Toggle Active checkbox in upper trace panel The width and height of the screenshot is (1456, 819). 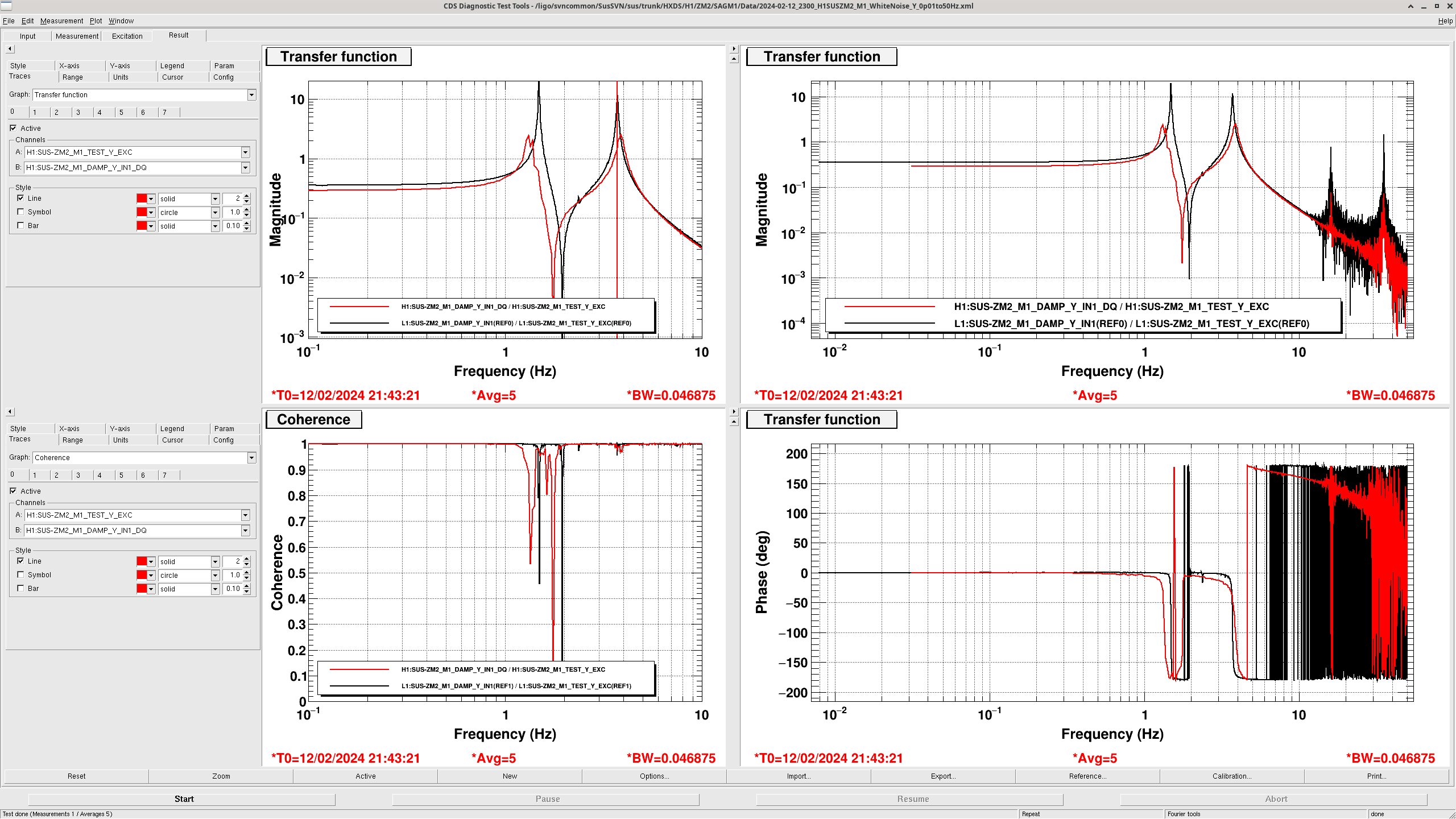(x=13, y=129)
